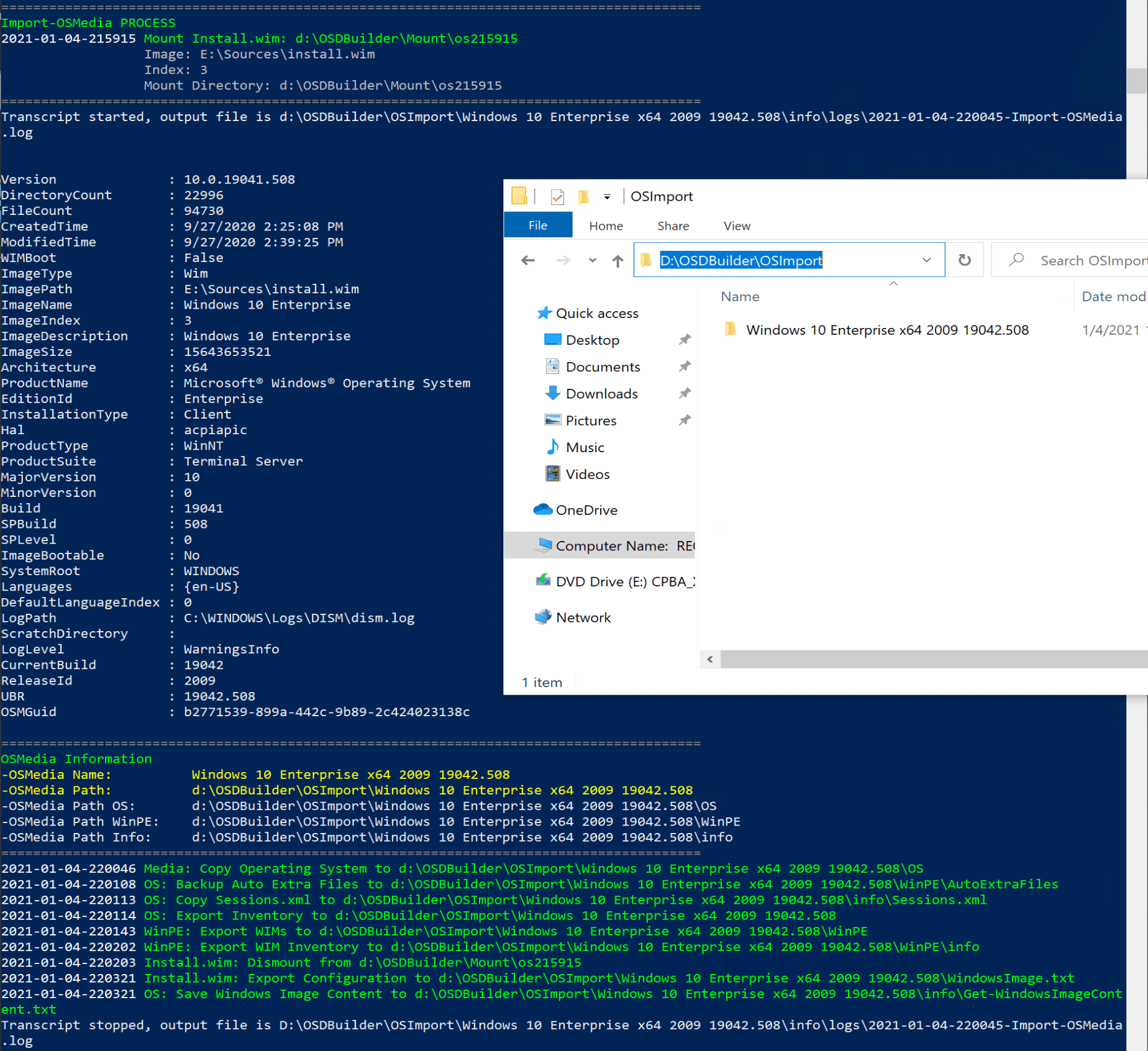The image size is (1148, 1051).
Task: Navigate up to the OSDBuilder folder
Action: coord(617,260)
